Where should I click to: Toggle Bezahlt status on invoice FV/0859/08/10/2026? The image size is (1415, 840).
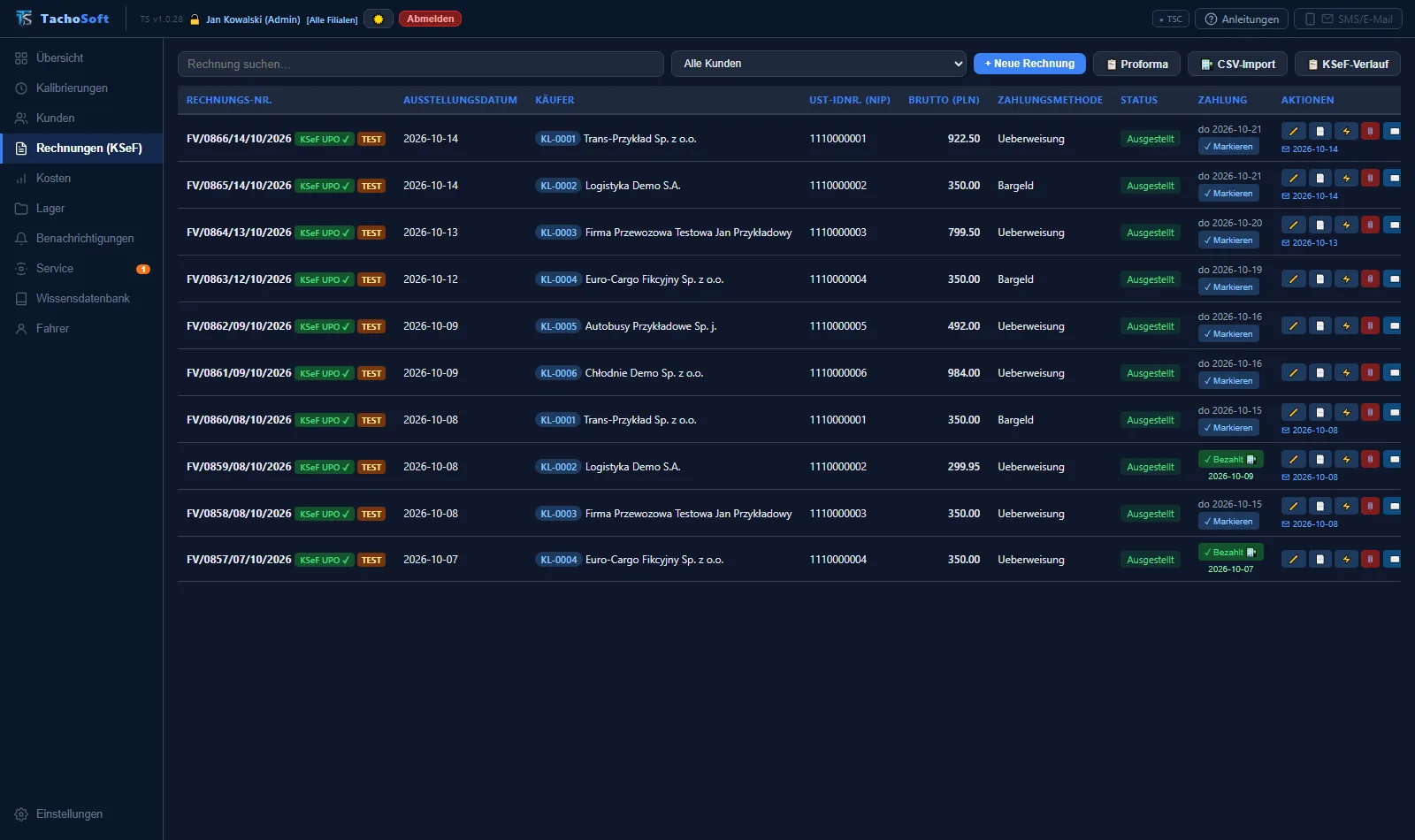pyautogui.click(x=1231, y=460)
